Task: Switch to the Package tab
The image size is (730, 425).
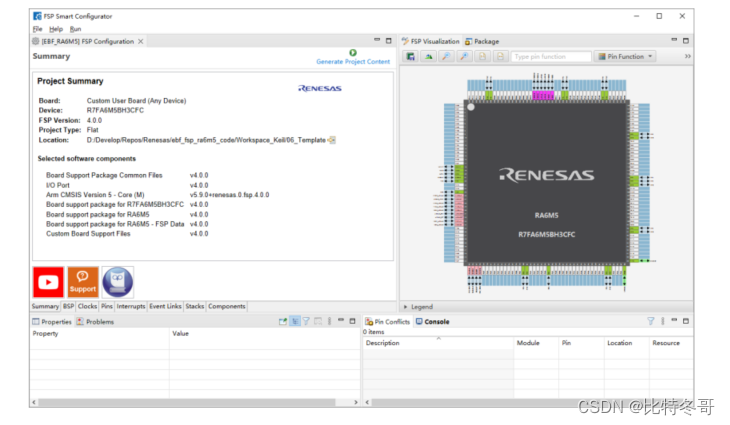Action: [482, 41]
